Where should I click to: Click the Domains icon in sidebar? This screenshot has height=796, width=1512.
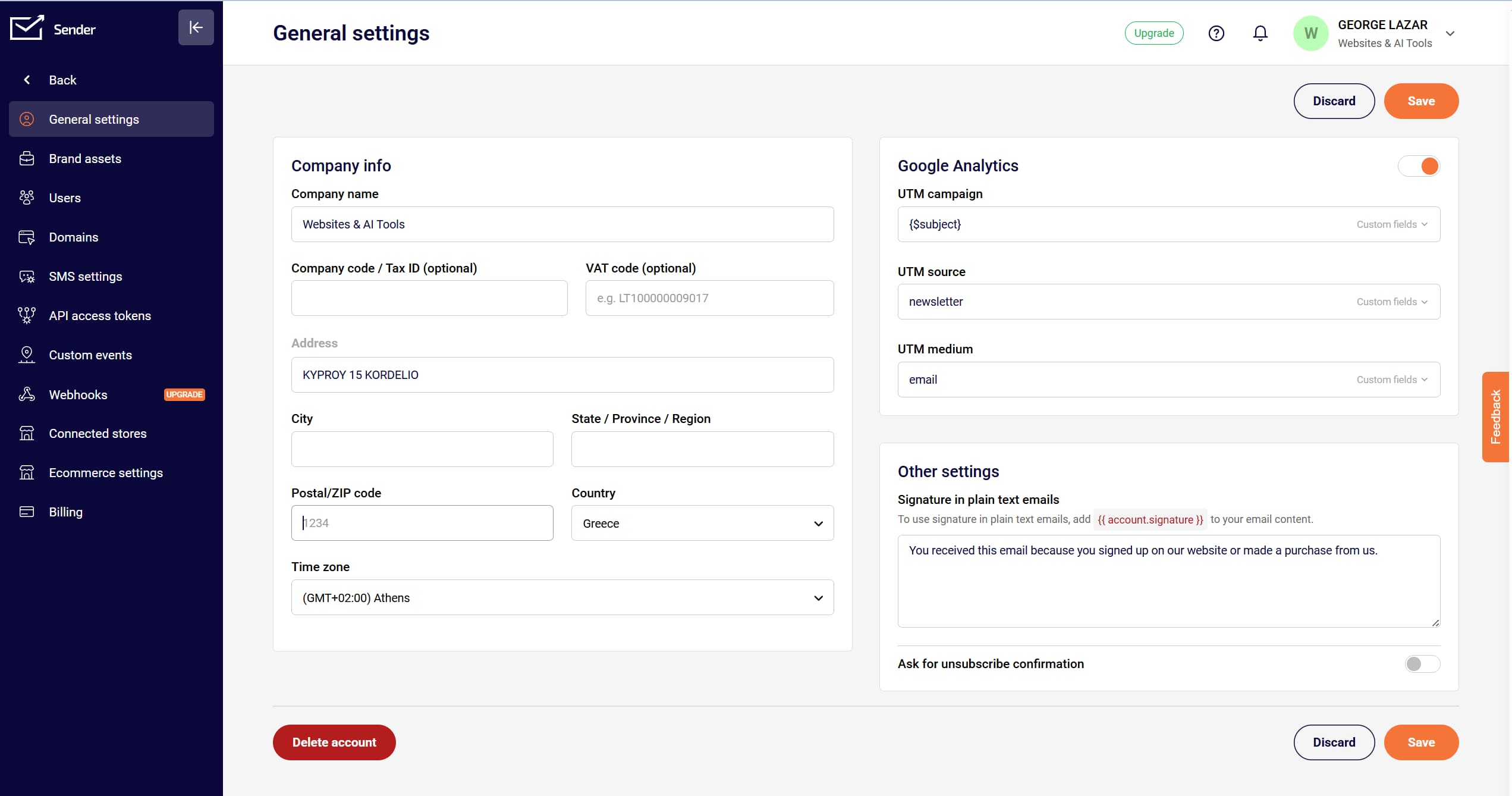(27, 237)
